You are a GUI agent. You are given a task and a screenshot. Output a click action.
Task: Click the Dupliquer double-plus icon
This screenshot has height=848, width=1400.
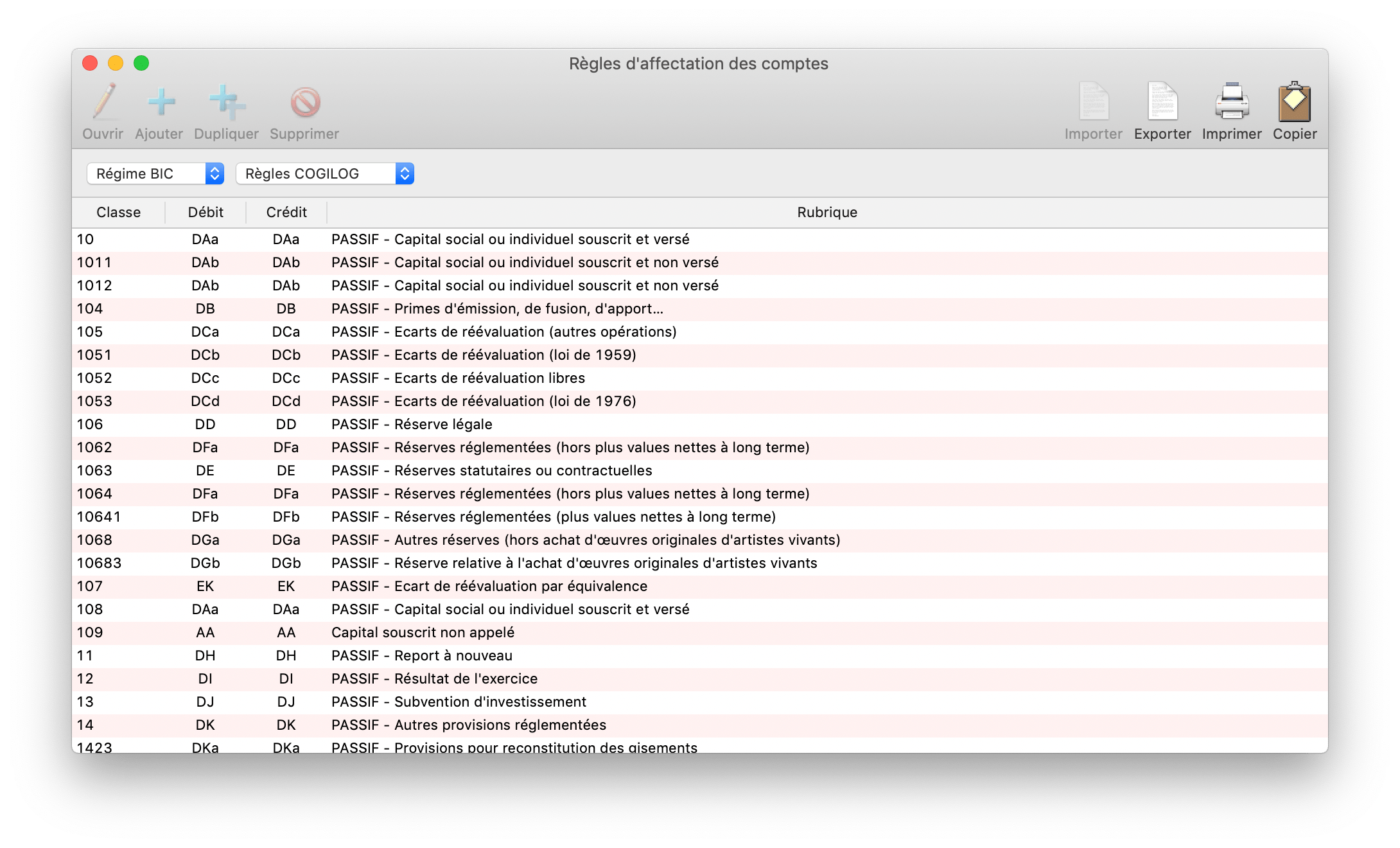(x=227, y=102)
